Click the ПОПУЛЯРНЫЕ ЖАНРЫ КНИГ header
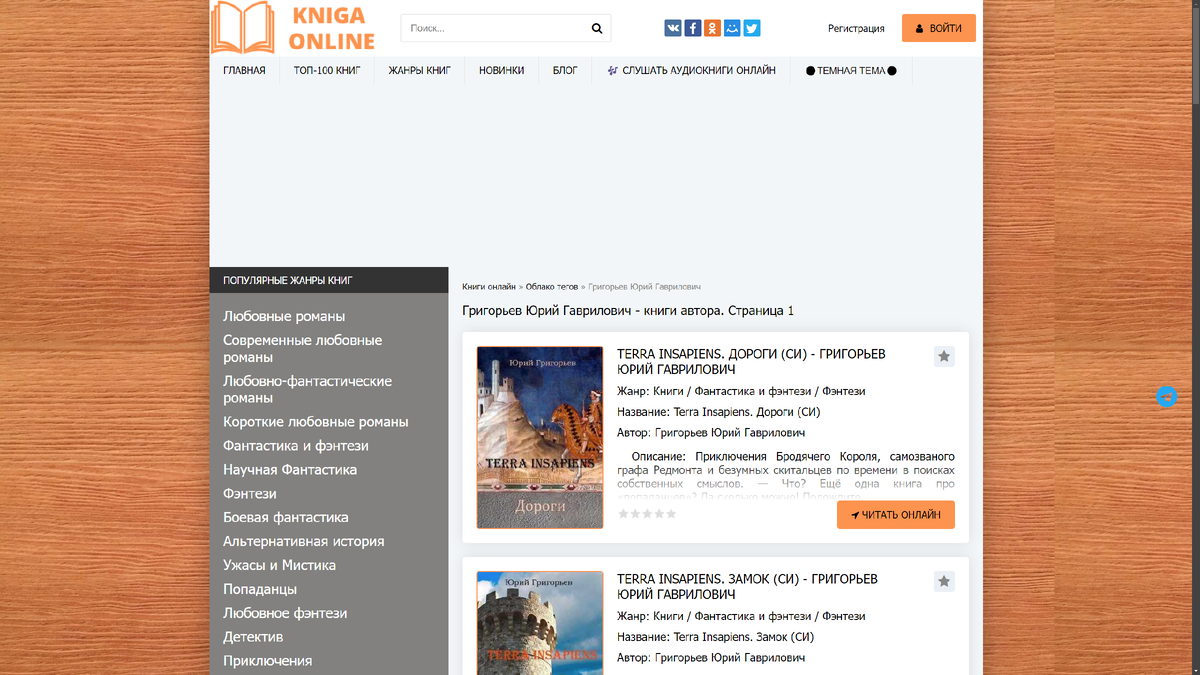Screen dimensions: 1200x675 [329, 280]
